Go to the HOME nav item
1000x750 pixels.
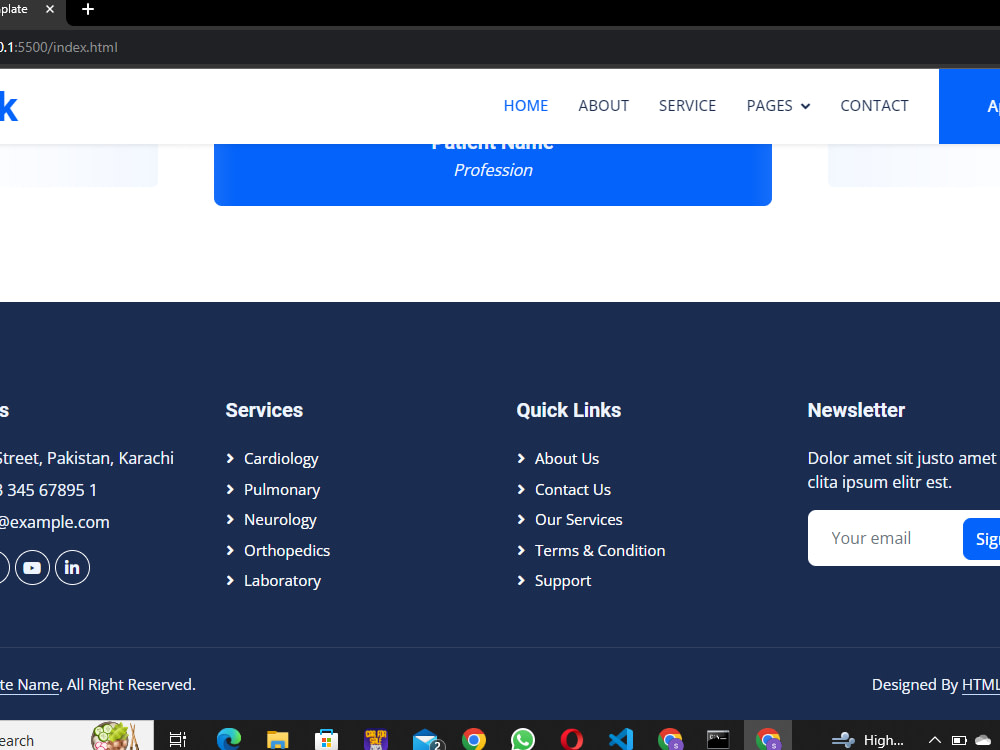[x=526, y=106]
